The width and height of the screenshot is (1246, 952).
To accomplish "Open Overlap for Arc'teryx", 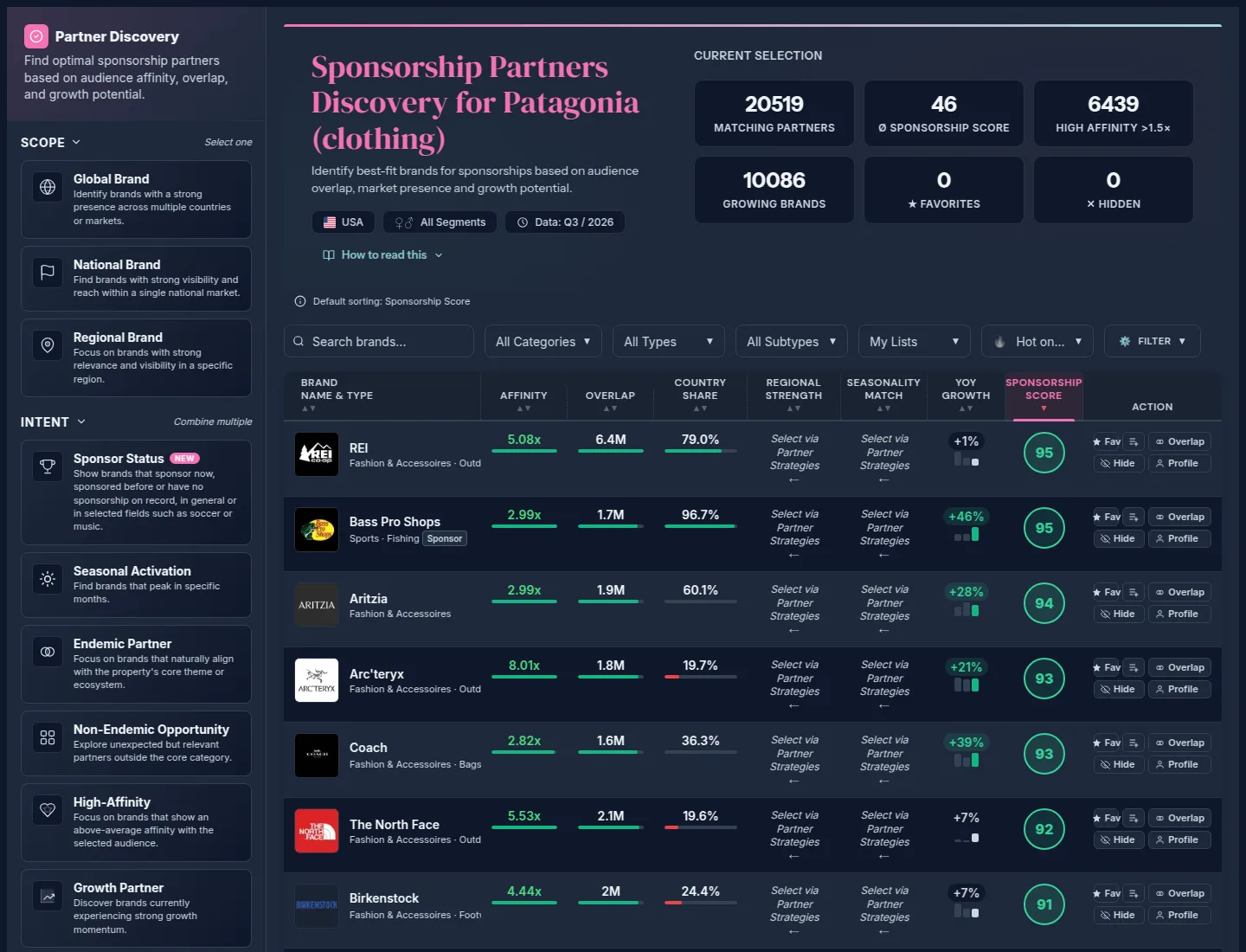I will click(x=1179, y=667).
